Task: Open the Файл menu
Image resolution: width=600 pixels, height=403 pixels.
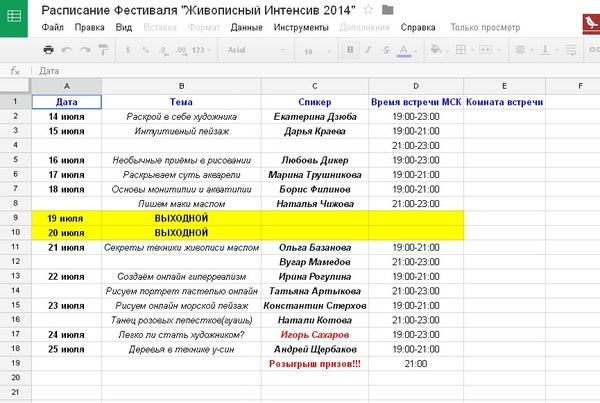Action: pyautogui.click(x=52, y=28)
